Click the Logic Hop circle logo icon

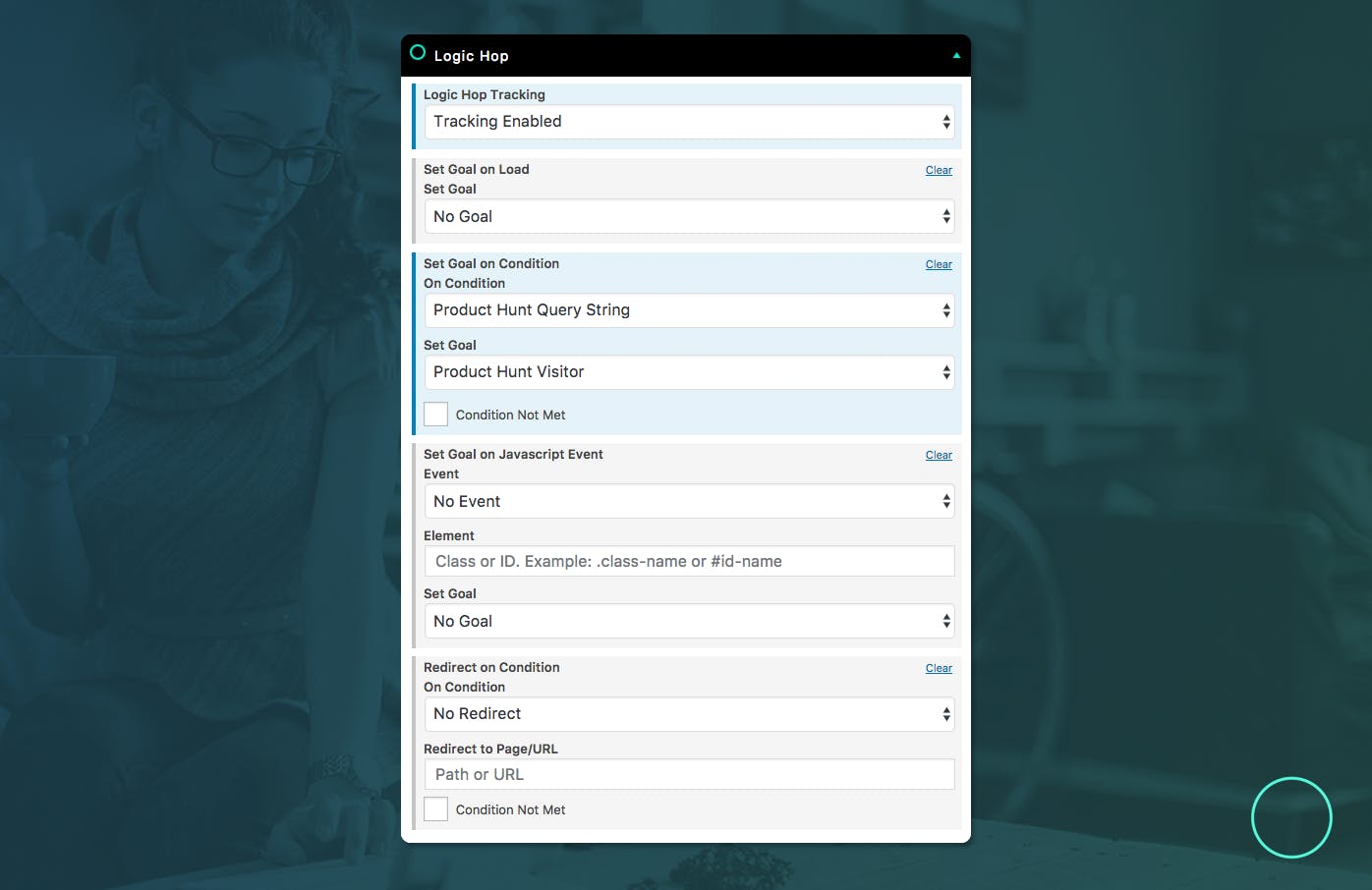[418, 53]
